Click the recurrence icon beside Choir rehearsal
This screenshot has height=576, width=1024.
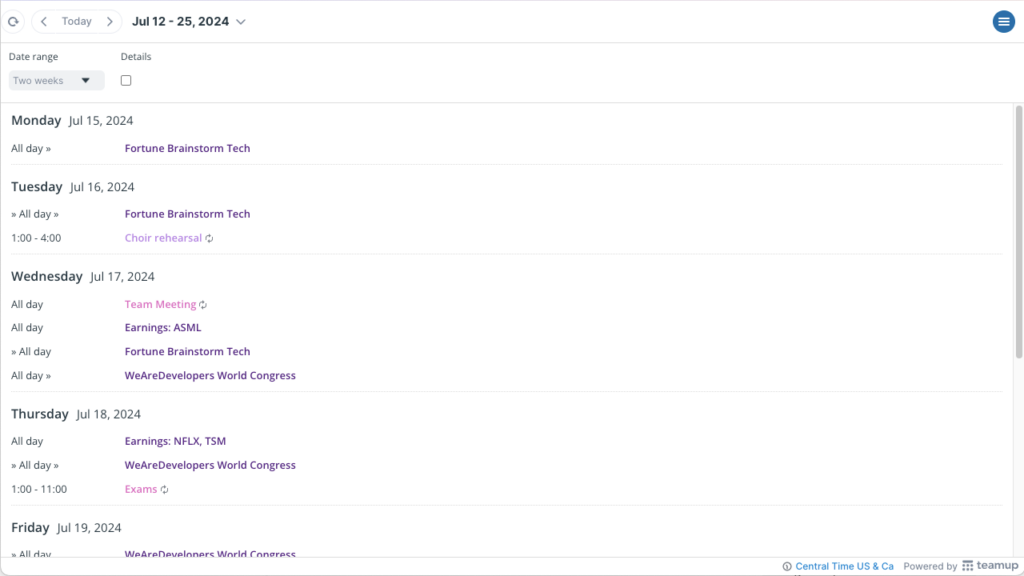pos(208,238)
